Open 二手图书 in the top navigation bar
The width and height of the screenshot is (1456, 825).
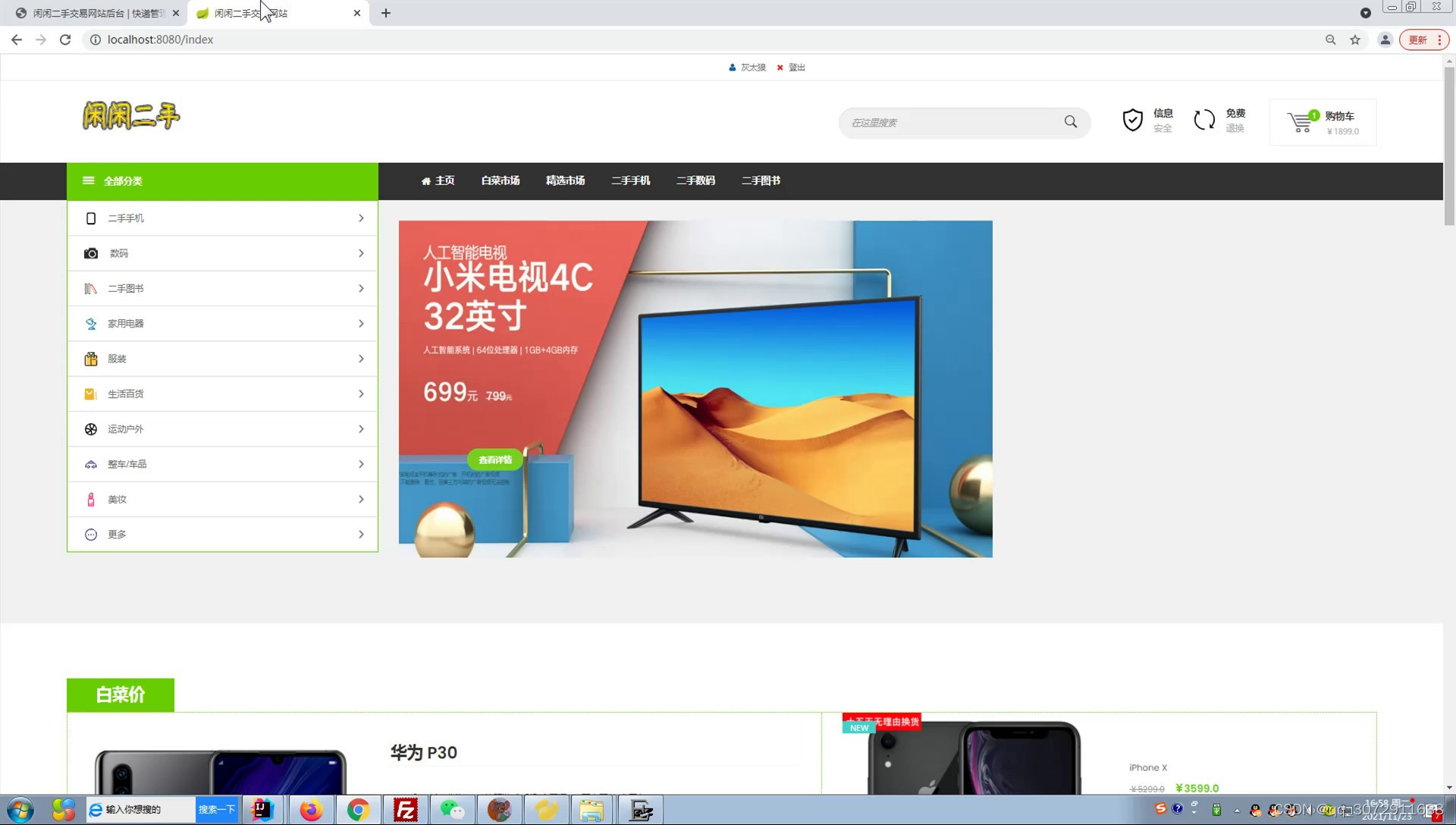[761, 180]
